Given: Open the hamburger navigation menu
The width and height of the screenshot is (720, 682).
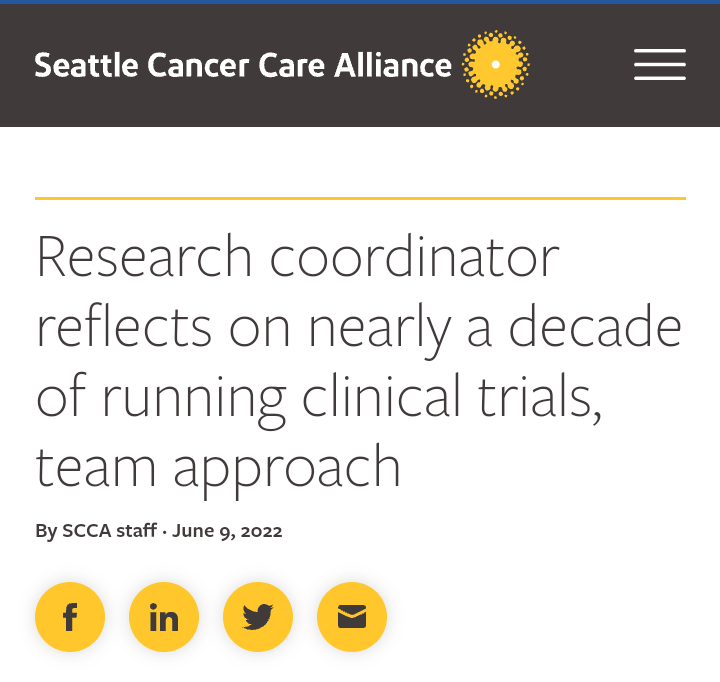Looking at the screenshot, I should pos(659,65).
